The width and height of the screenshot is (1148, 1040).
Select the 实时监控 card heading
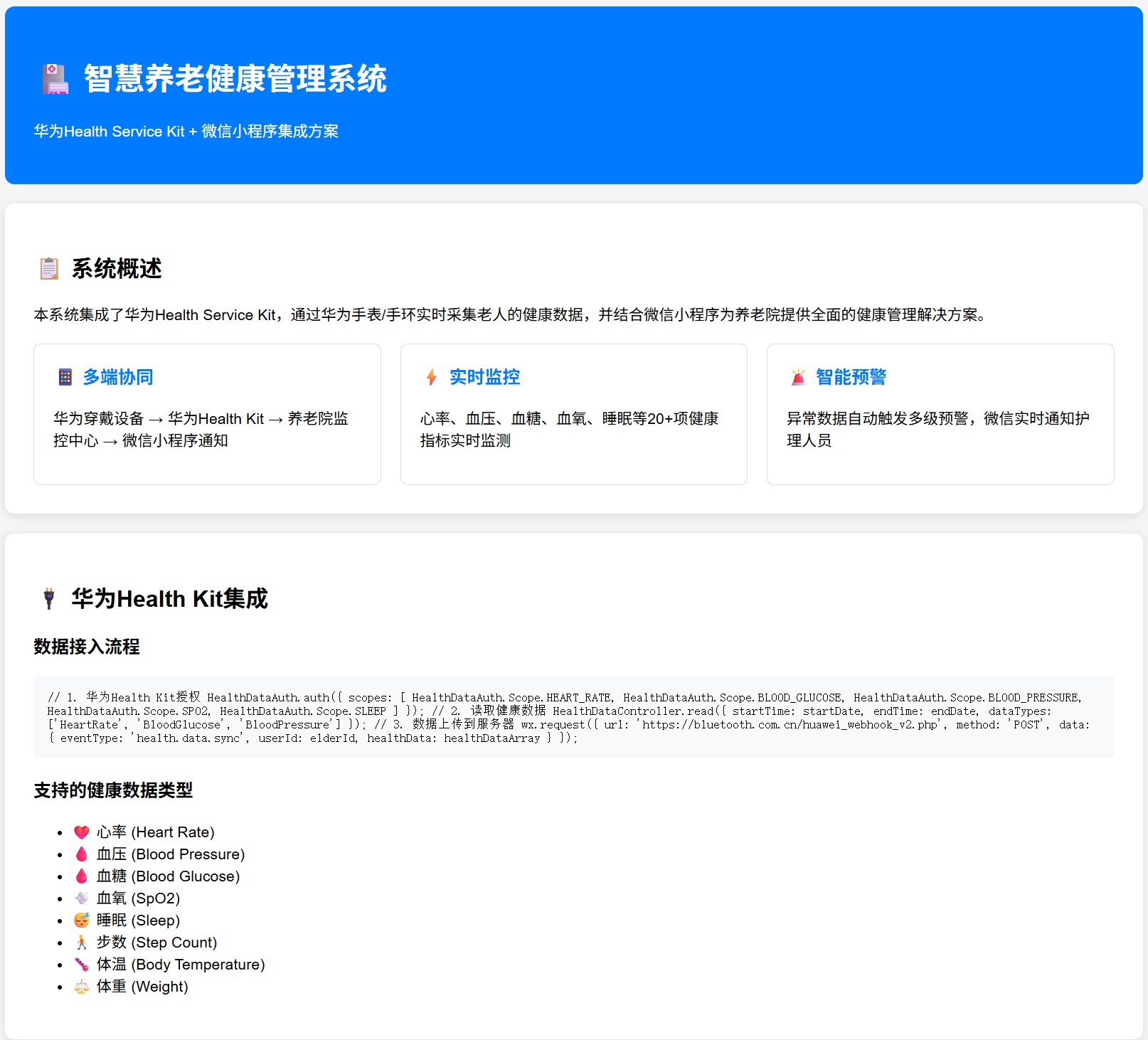[484, 377]
